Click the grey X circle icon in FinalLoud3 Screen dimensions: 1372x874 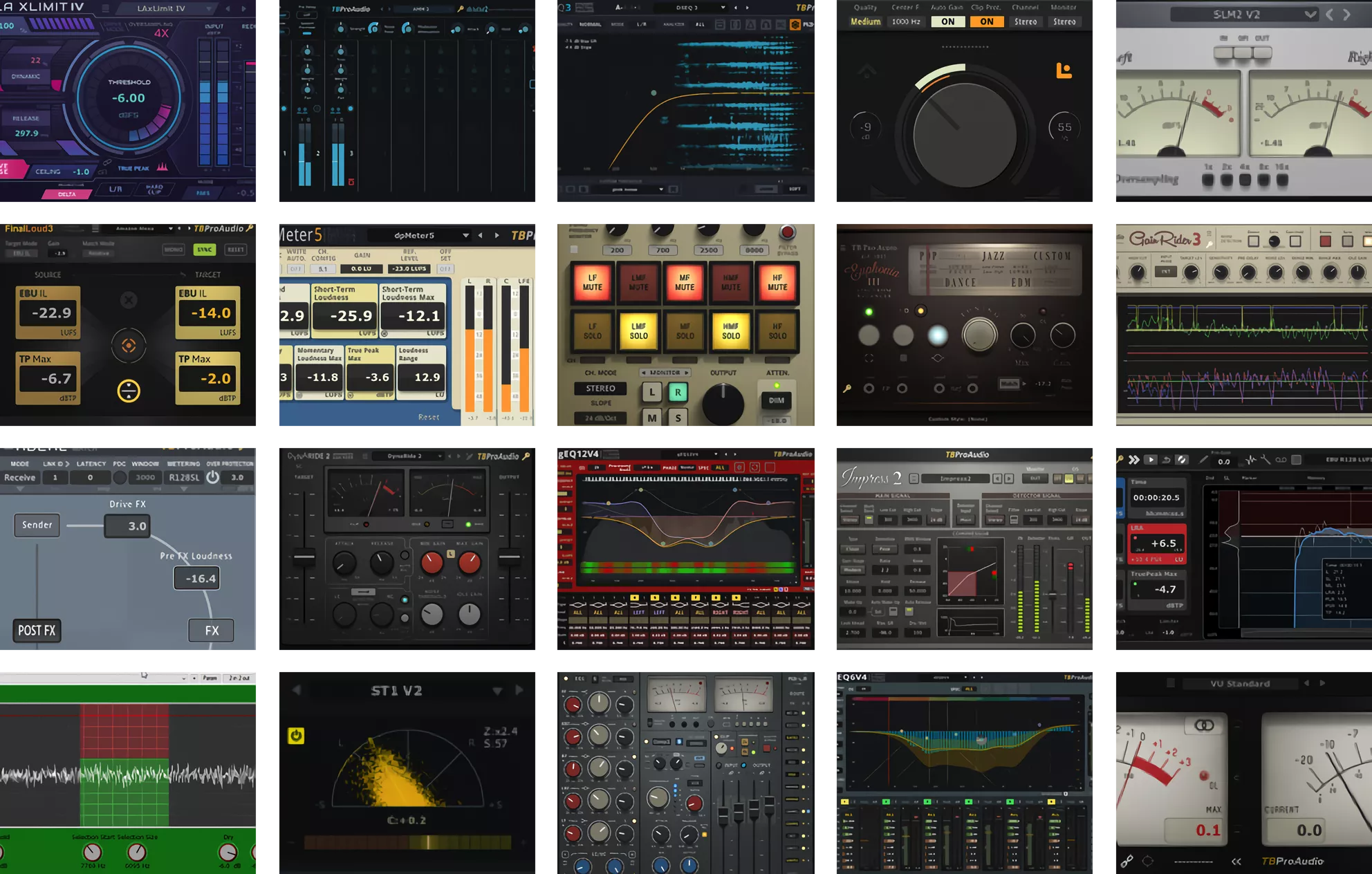coord(129,300)
